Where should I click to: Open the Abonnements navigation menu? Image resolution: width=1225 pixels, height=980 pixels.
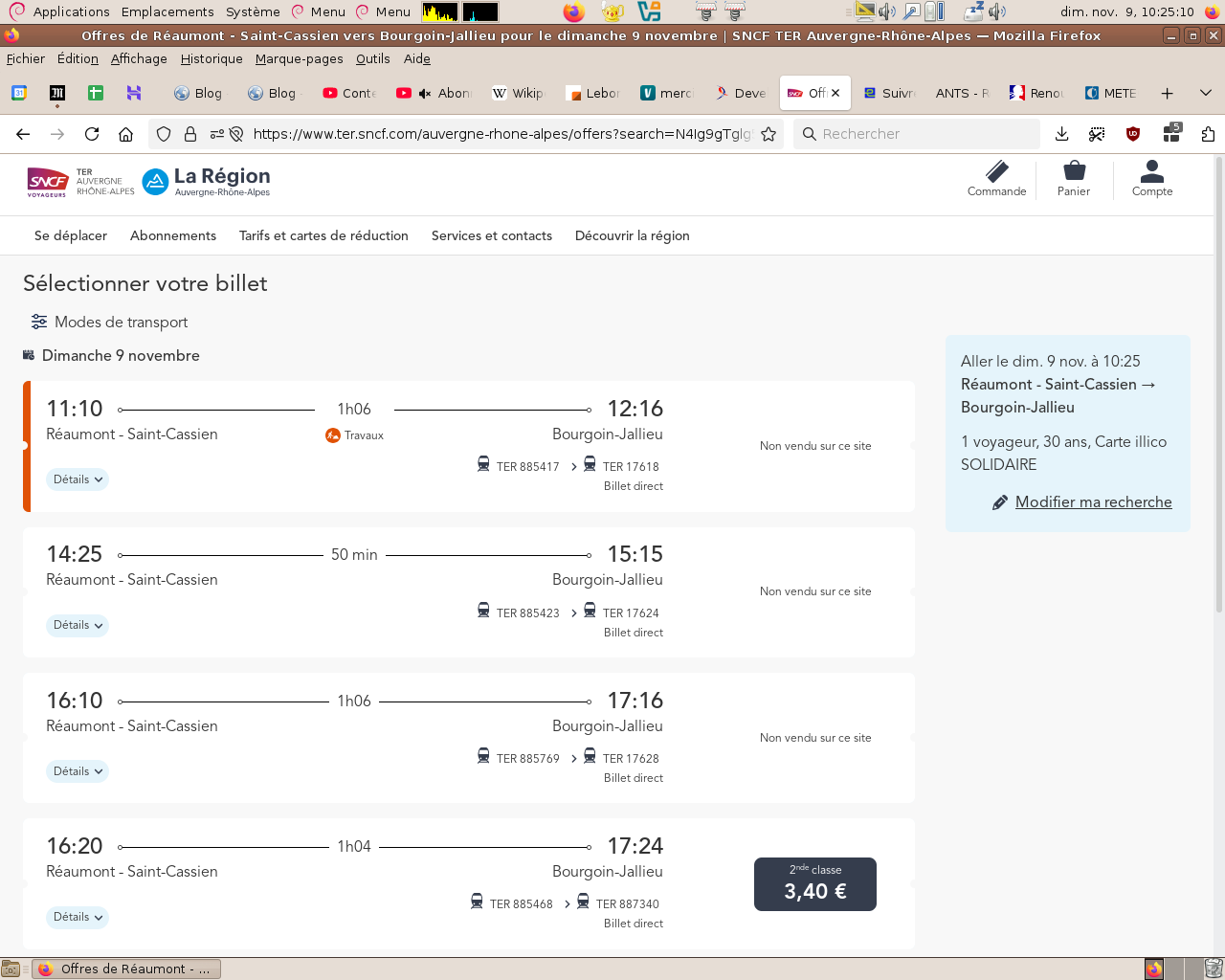pyautogui.click(x=173, y=235)
